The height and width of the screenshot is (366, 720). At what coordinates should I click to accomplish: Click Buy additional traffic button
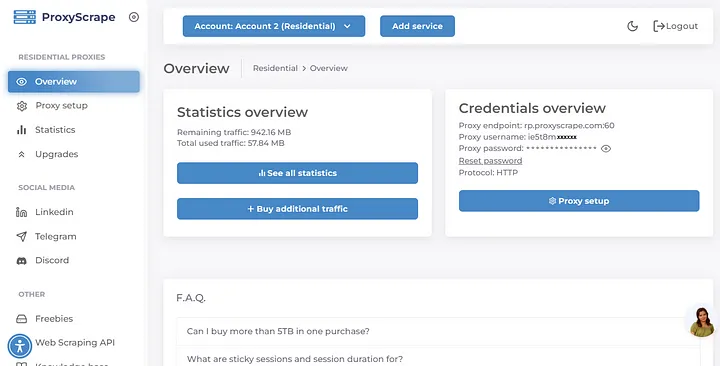(297, 209)
